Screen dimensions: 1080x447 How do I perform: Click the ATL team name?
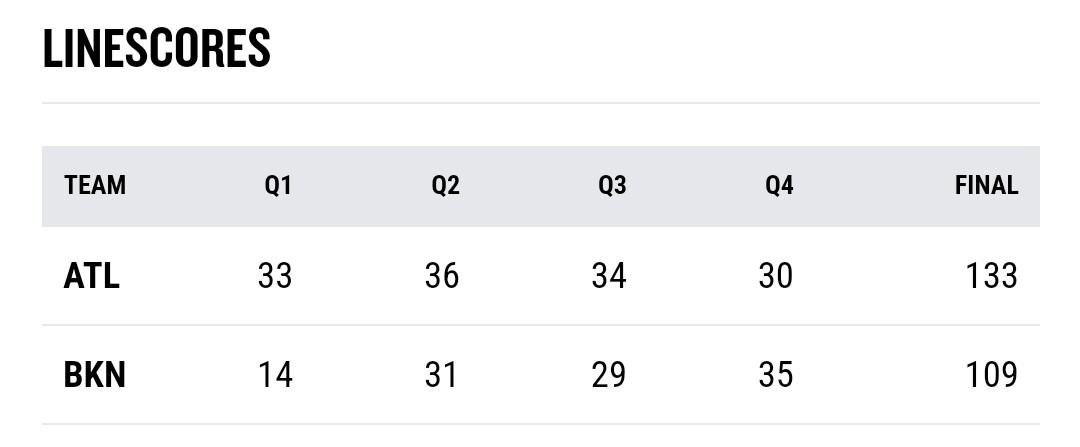[x=92, y=276]
